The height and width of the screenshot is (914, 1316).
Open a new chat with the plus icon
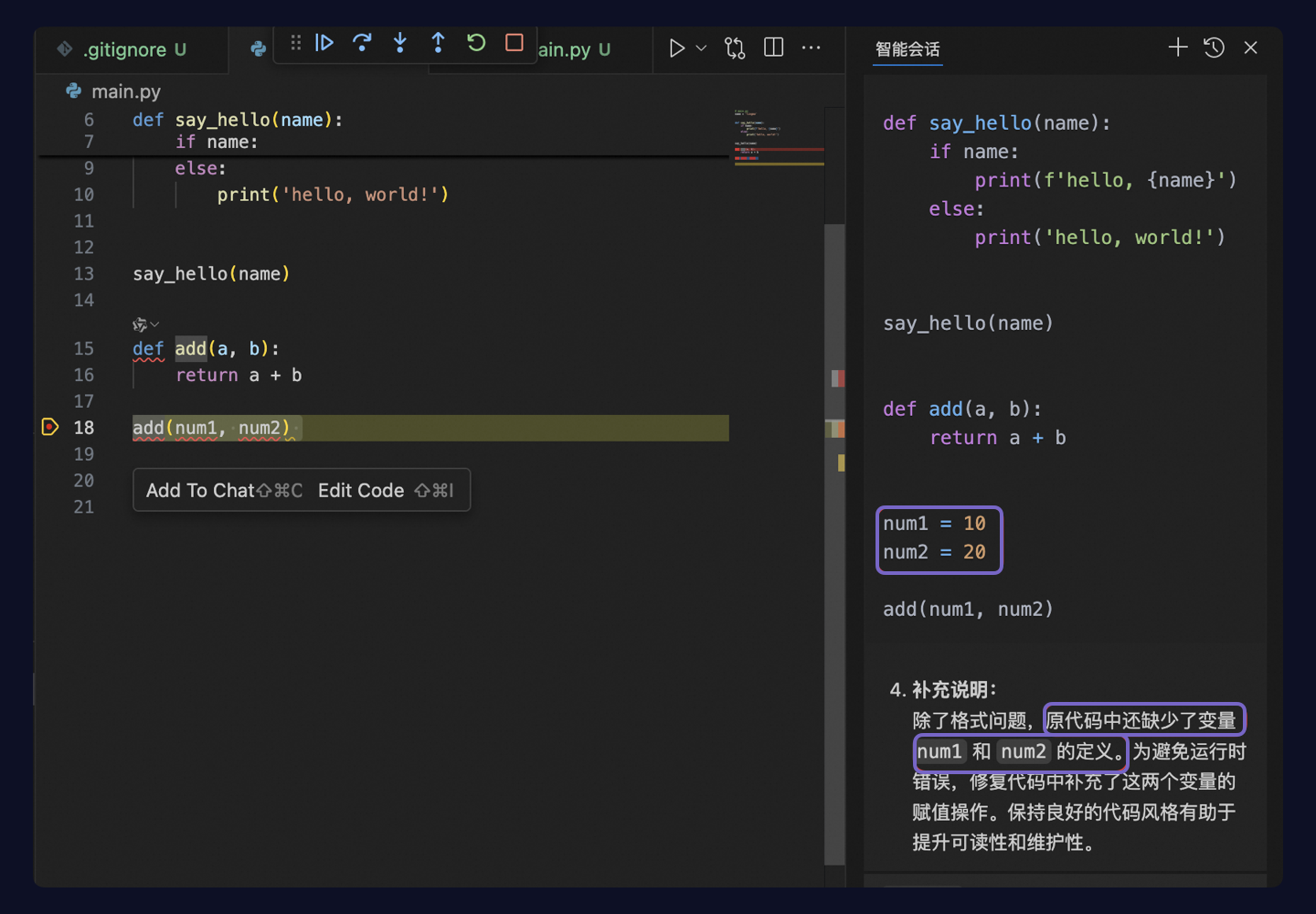(1177, 47)
